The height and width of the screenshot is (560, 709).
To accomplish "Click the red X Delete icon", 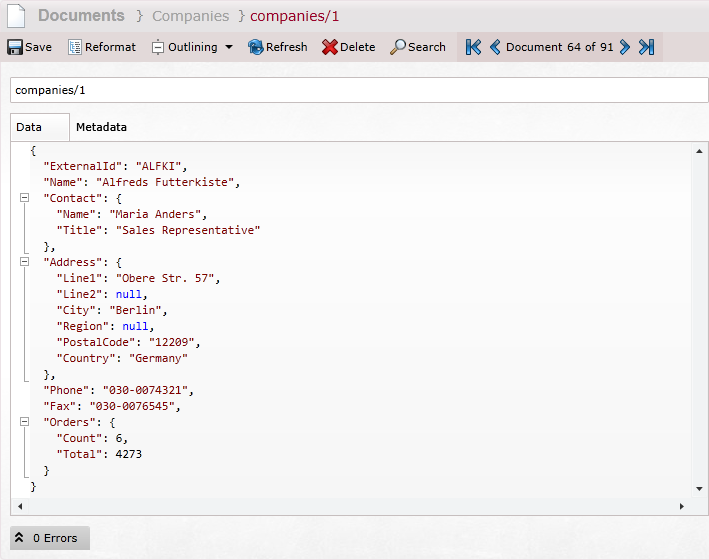I will 330,47.
